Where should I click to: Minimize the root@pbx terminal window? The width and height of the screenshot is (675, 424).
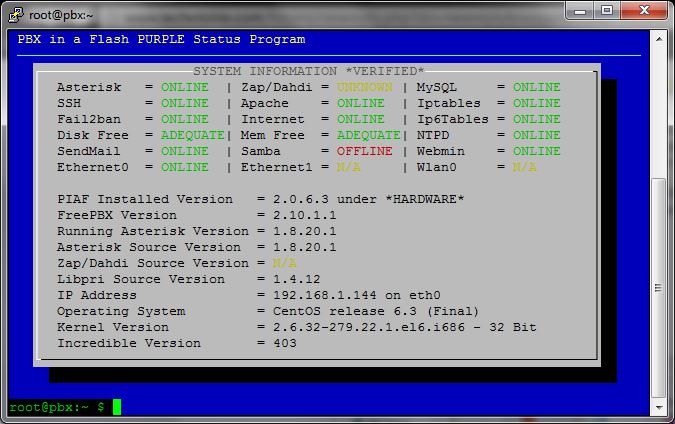[x=580, y=11]
